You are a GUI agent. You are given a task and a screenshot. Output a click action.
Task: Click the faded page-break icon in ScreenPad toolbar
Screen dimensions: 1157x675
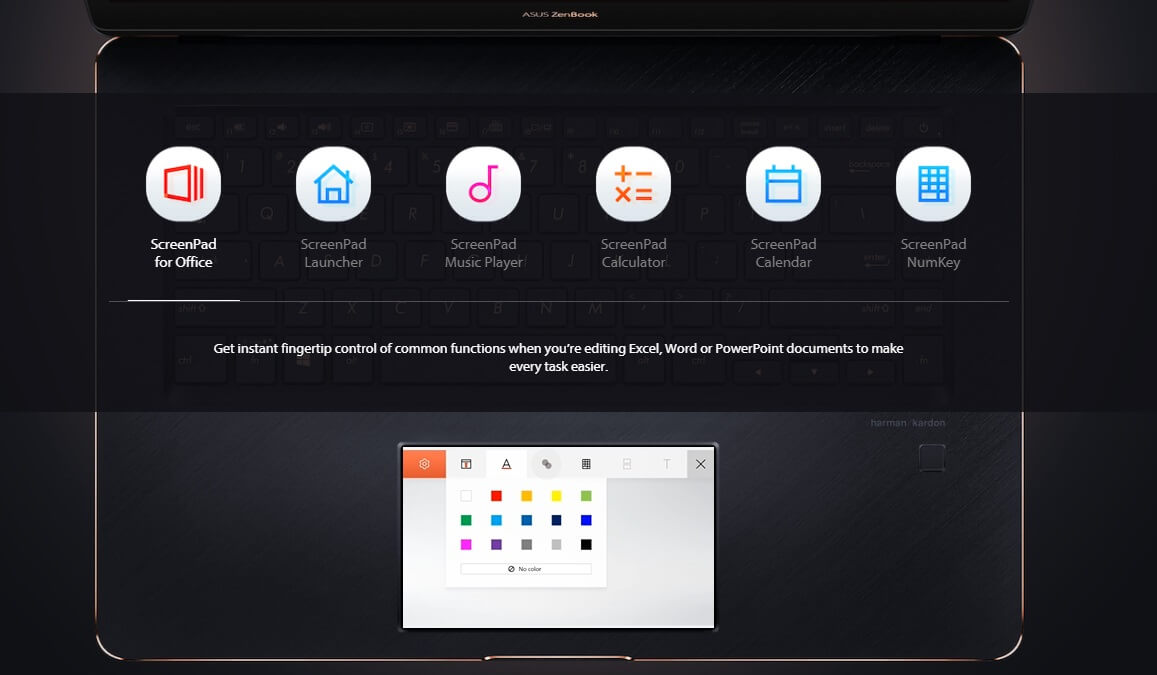pyautogui.click(x=626, y=464)
